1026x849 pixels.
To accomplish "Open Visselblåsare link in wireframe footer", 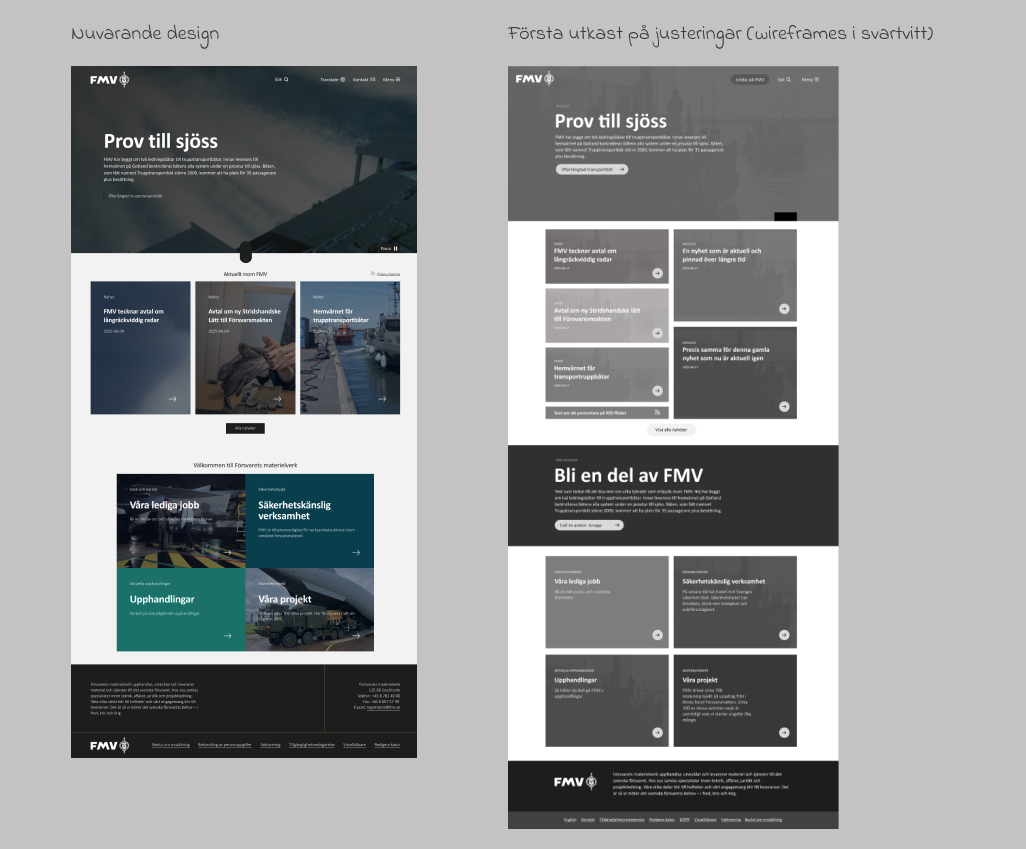I will (x=705, y=820).
